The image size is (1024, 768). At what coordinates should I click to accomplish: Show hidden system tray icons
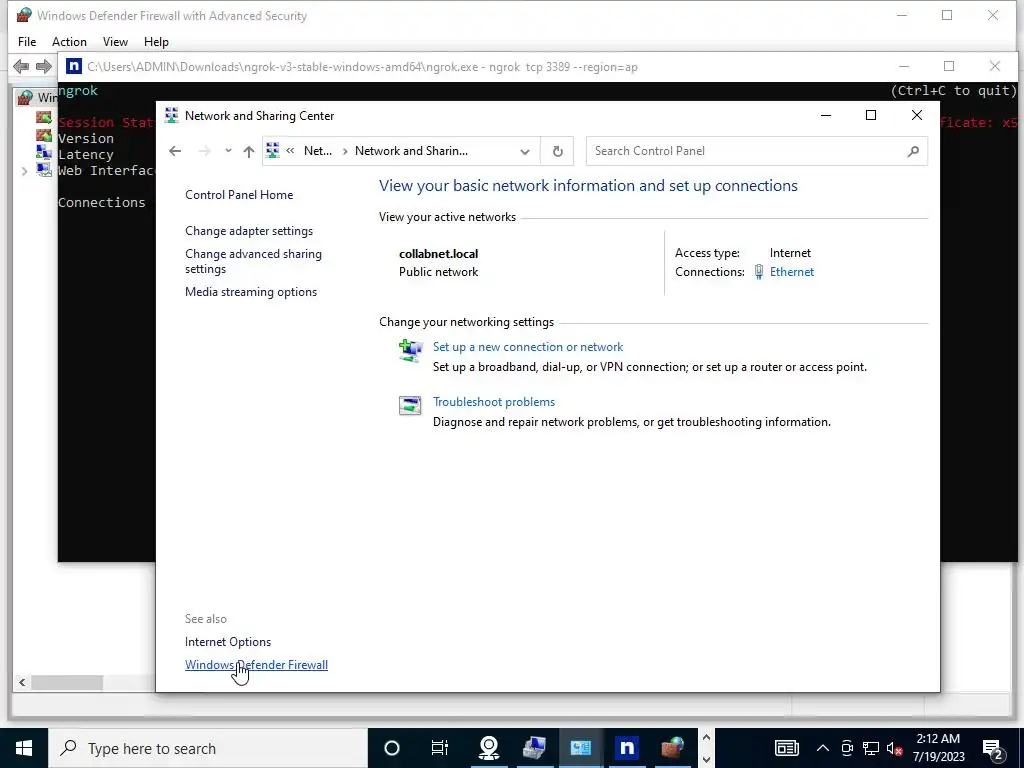pos(823,748)
